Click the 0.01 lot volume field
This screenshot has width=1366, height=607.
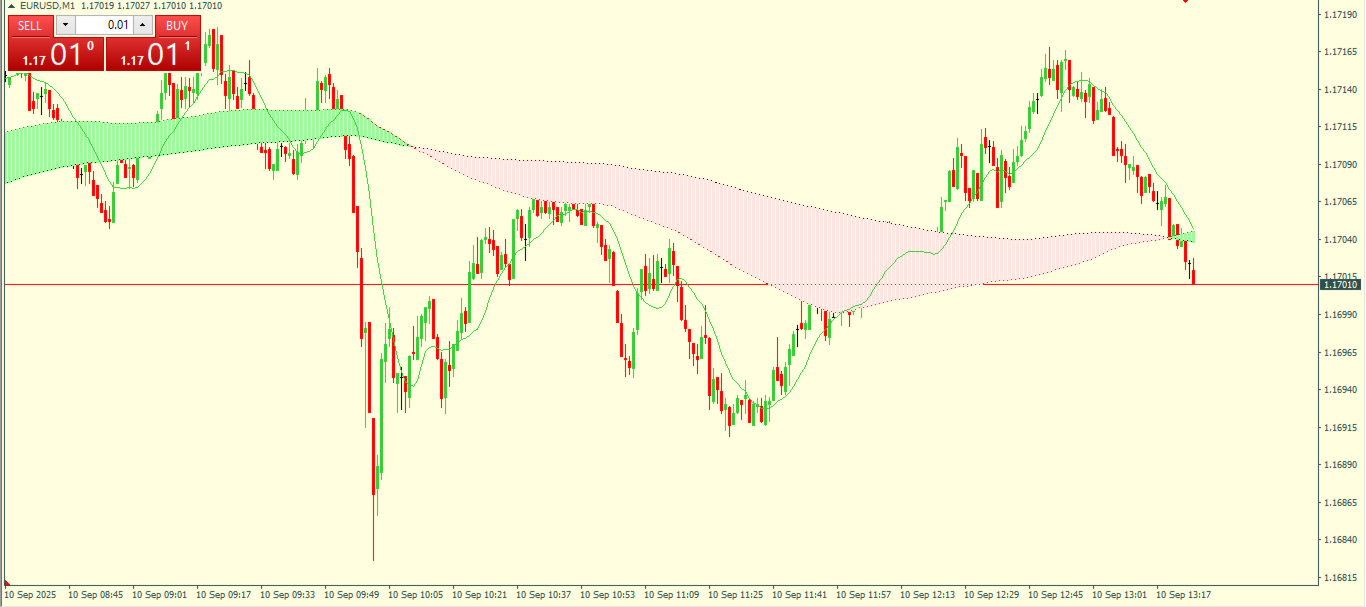click(x=104, y=25)
